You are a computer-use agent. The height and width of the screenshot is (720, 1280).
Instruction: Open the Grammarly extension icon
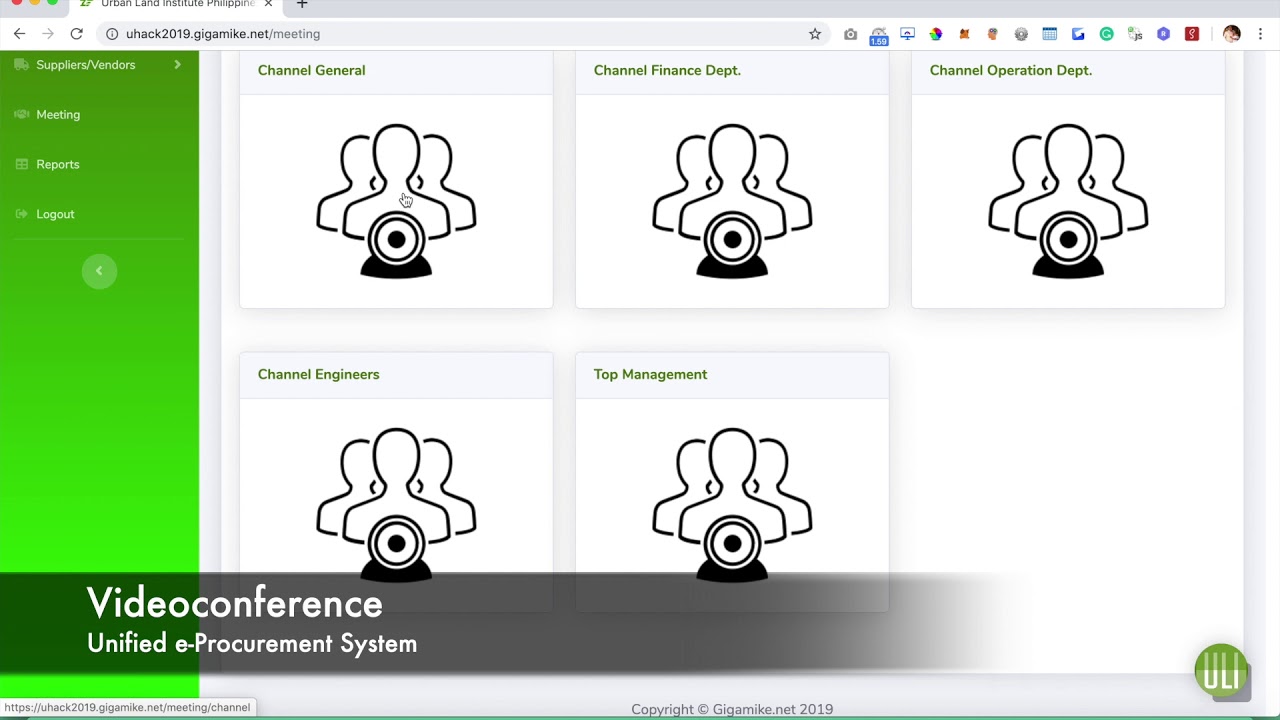point(1106,34)
